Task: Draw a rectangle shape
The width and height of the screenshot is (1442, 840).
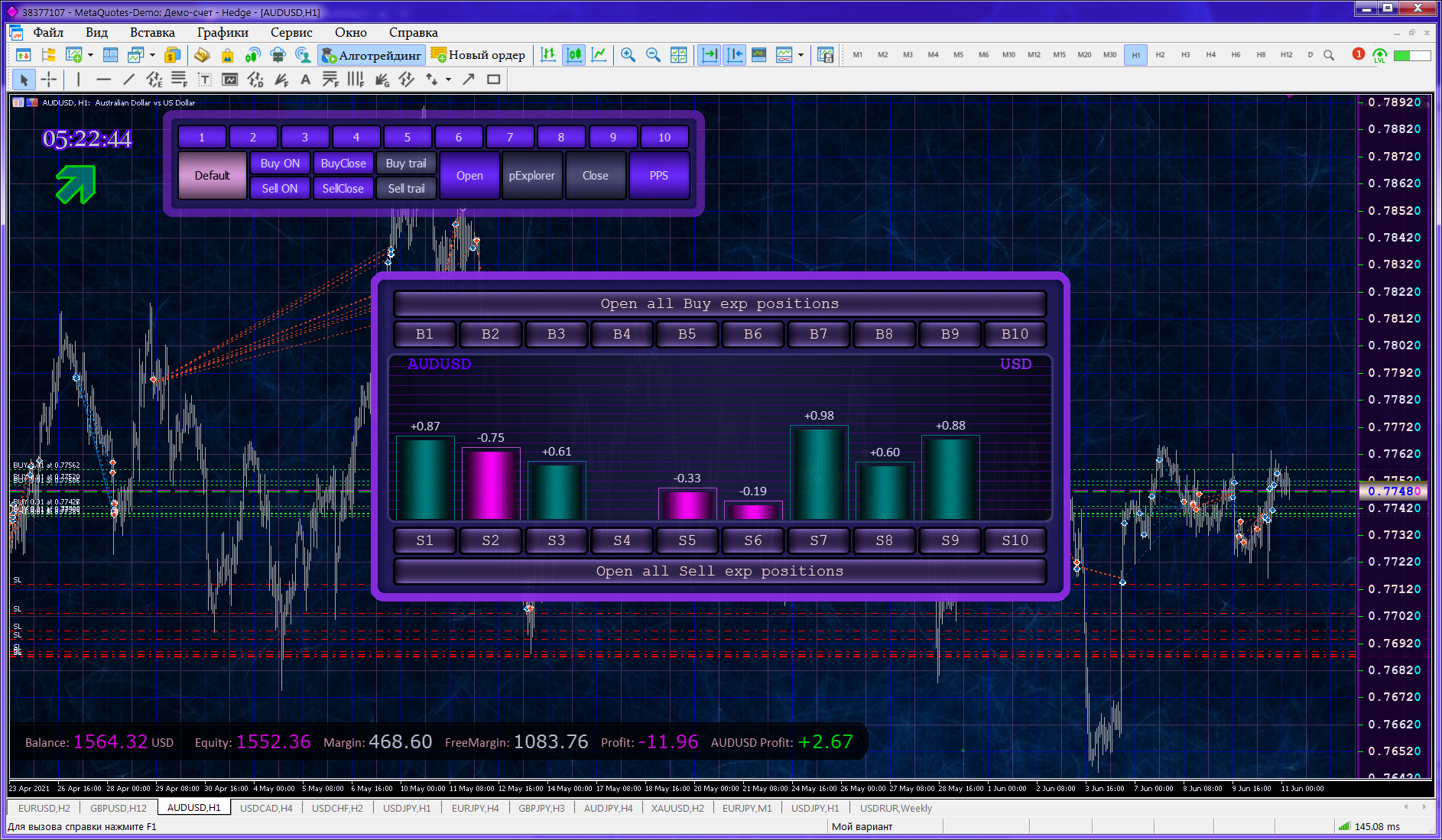Action: (x=494, y=79)
